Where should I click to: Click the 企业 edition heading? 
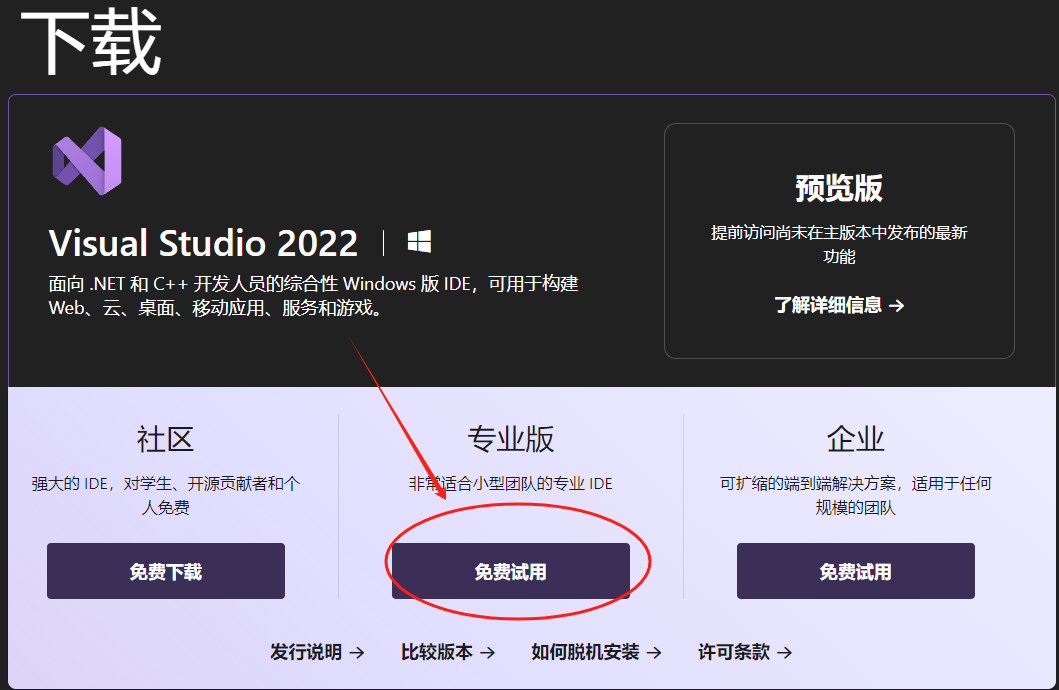[x=856, y=440]
